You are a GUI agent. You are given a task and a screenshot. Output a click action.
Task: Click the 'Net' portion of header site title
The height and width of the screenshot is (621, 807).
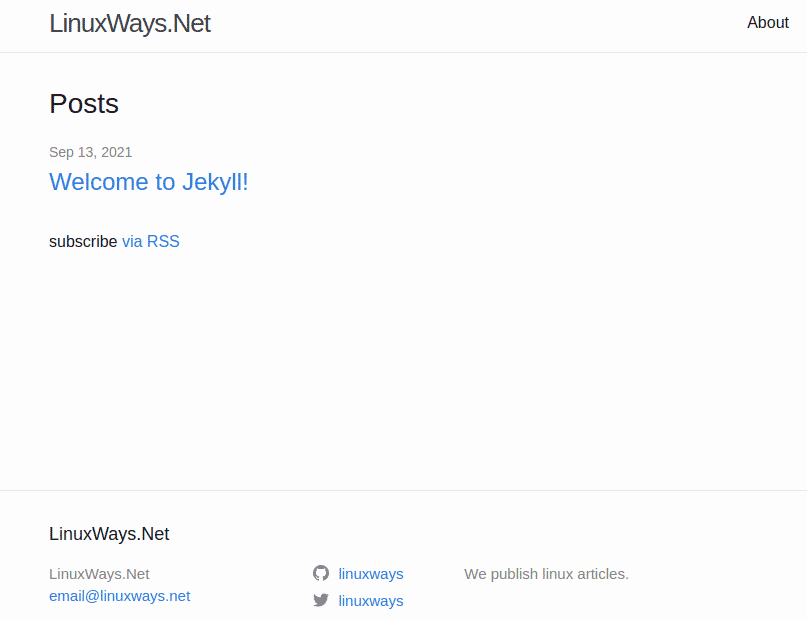[191, 24]
